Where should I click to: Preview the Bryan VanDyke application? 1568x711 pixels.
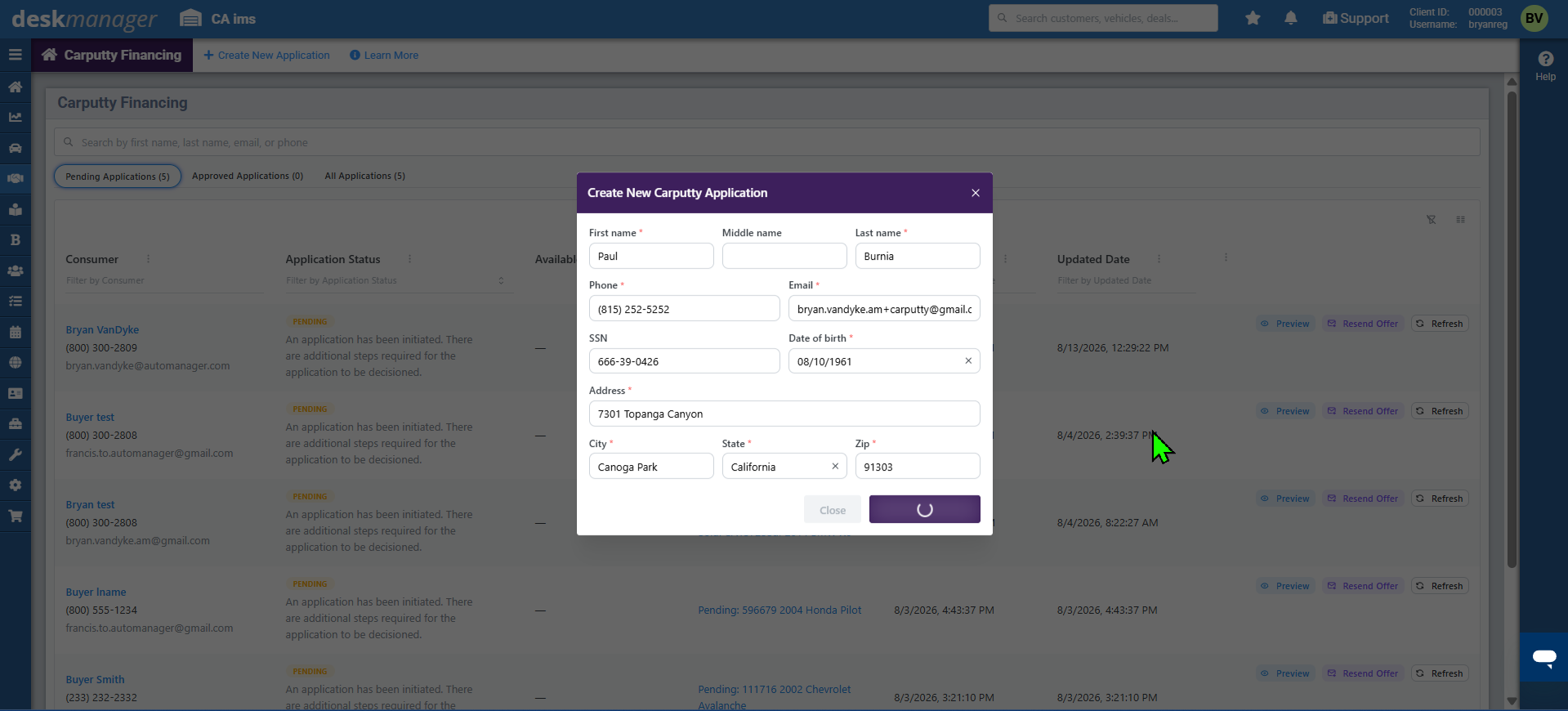pyautogui.click(x=1285, y=324)
